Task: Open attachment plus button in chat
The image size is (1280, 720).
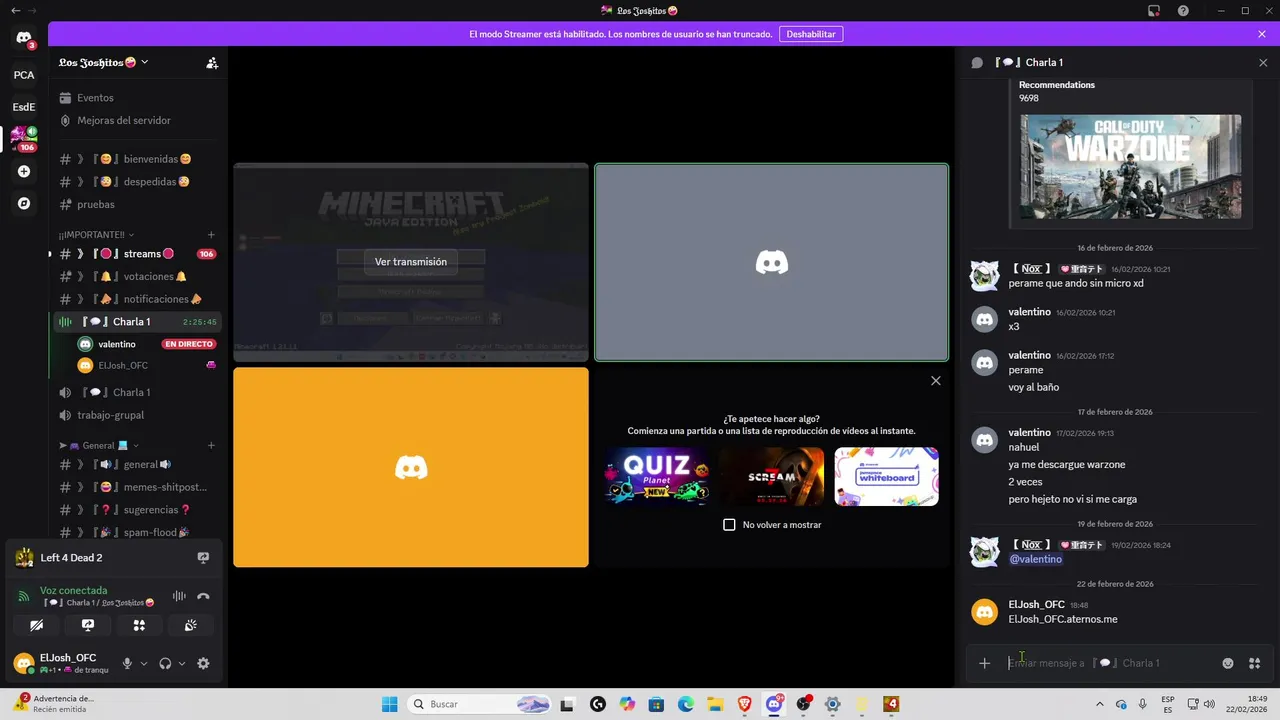Action: click(x=984, y=663)
